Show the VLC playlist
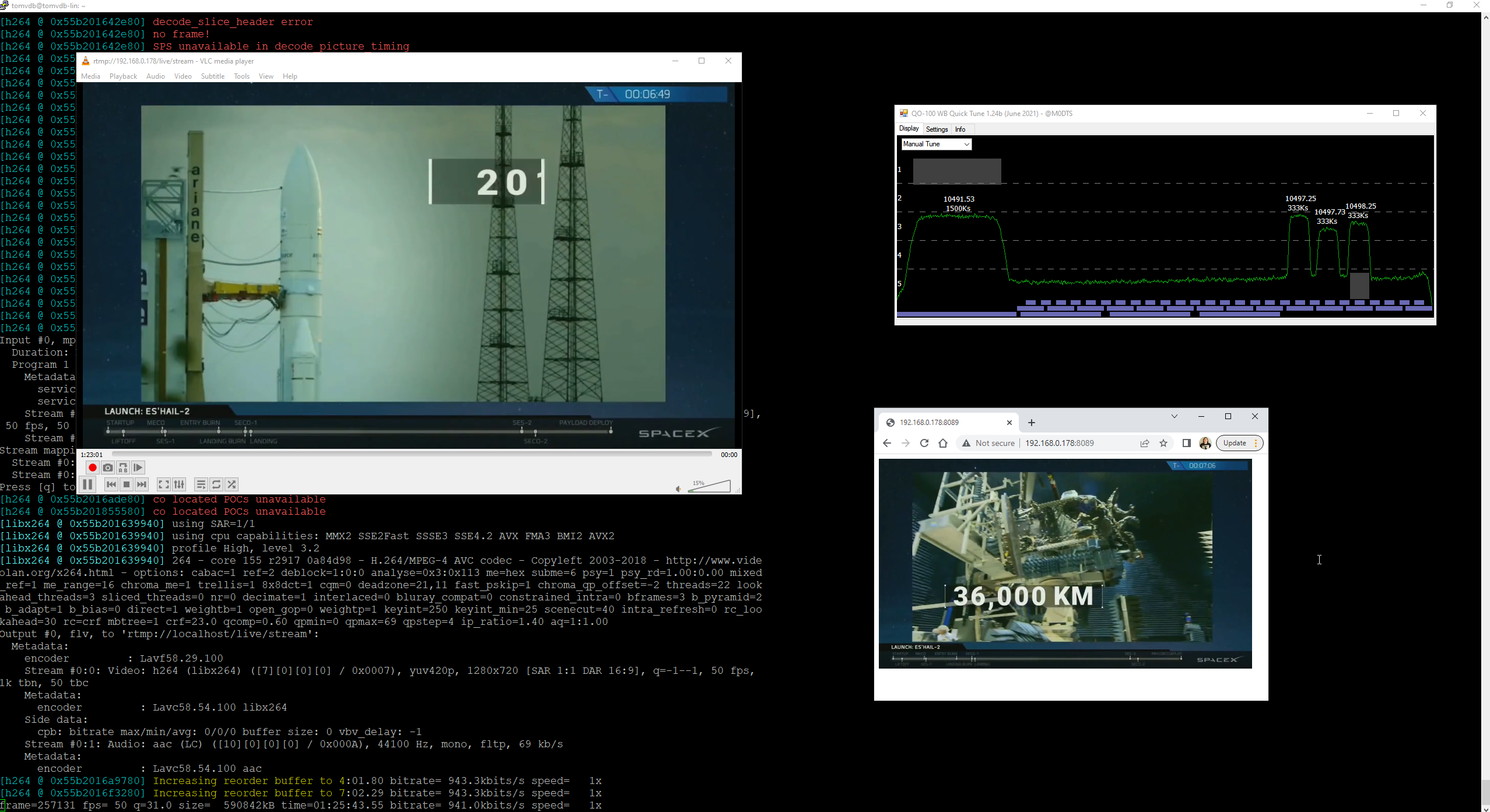1490x812 pixels. (x=201, y=484)
